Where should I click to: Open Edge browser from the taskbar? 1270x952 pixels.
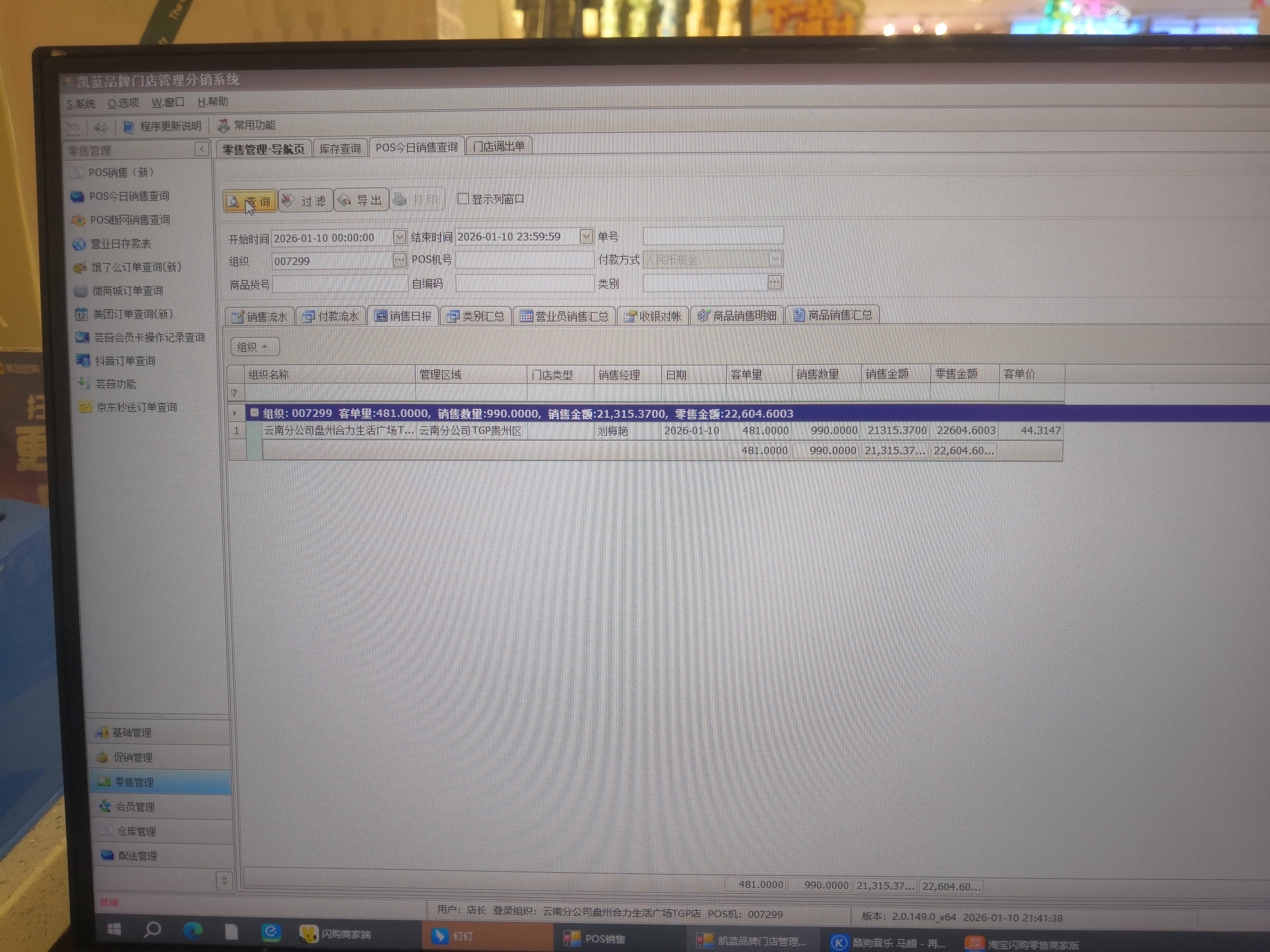(x=193, y=931)
